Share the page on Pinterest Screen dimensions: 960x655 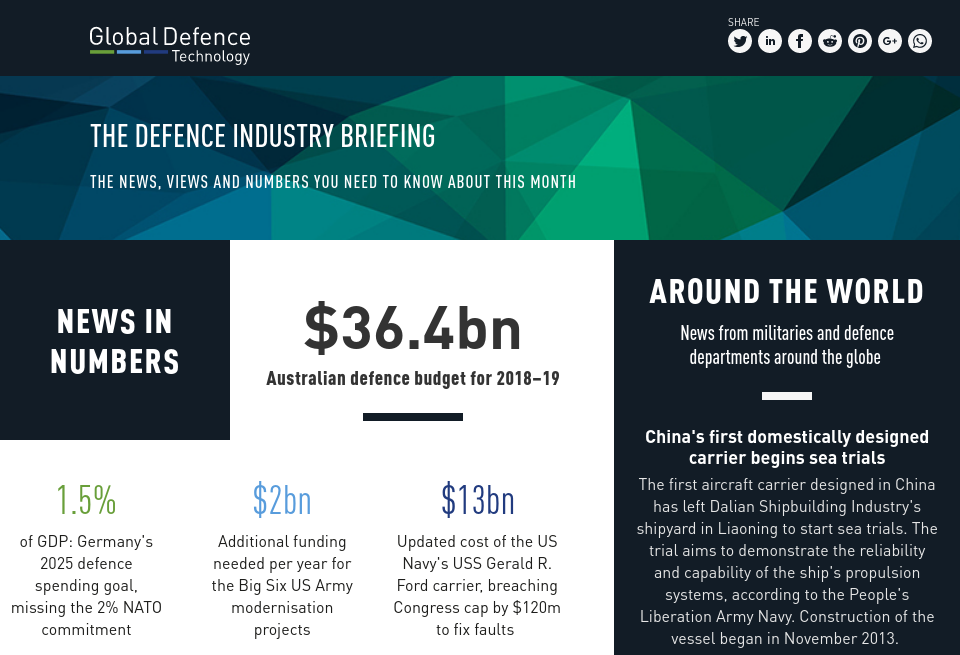point(860,41)
